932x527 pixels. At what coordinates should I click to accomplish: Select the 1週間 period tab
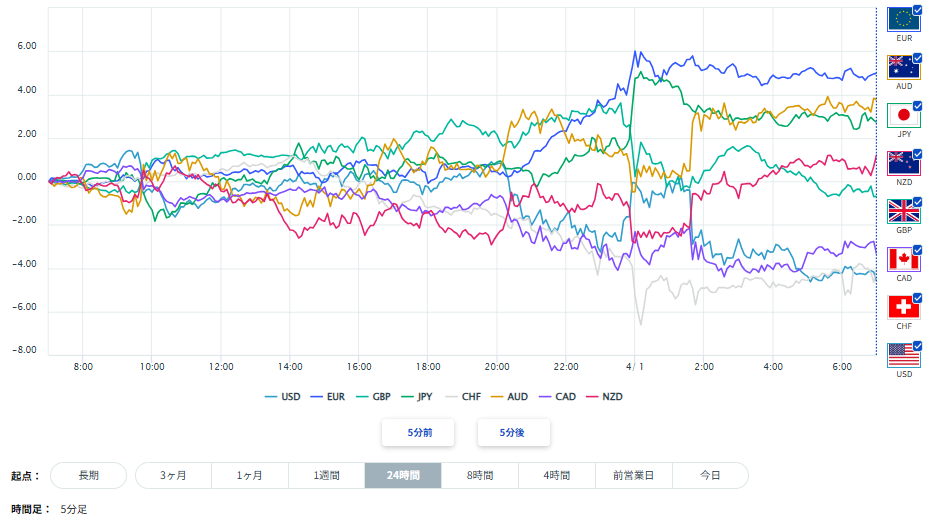326,475
